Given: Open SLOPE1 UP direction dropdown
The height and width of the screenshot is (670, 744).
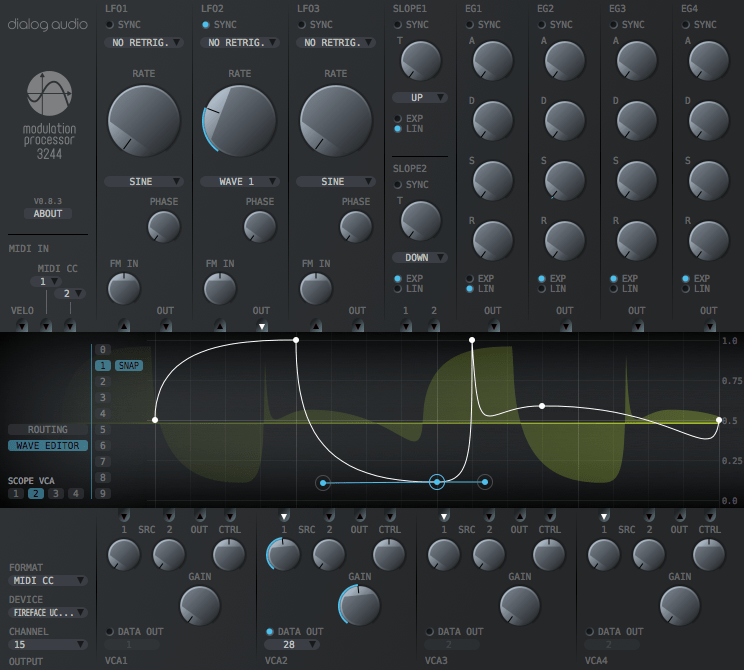Looking at the screenshot, I should click(x=419, y=98).
